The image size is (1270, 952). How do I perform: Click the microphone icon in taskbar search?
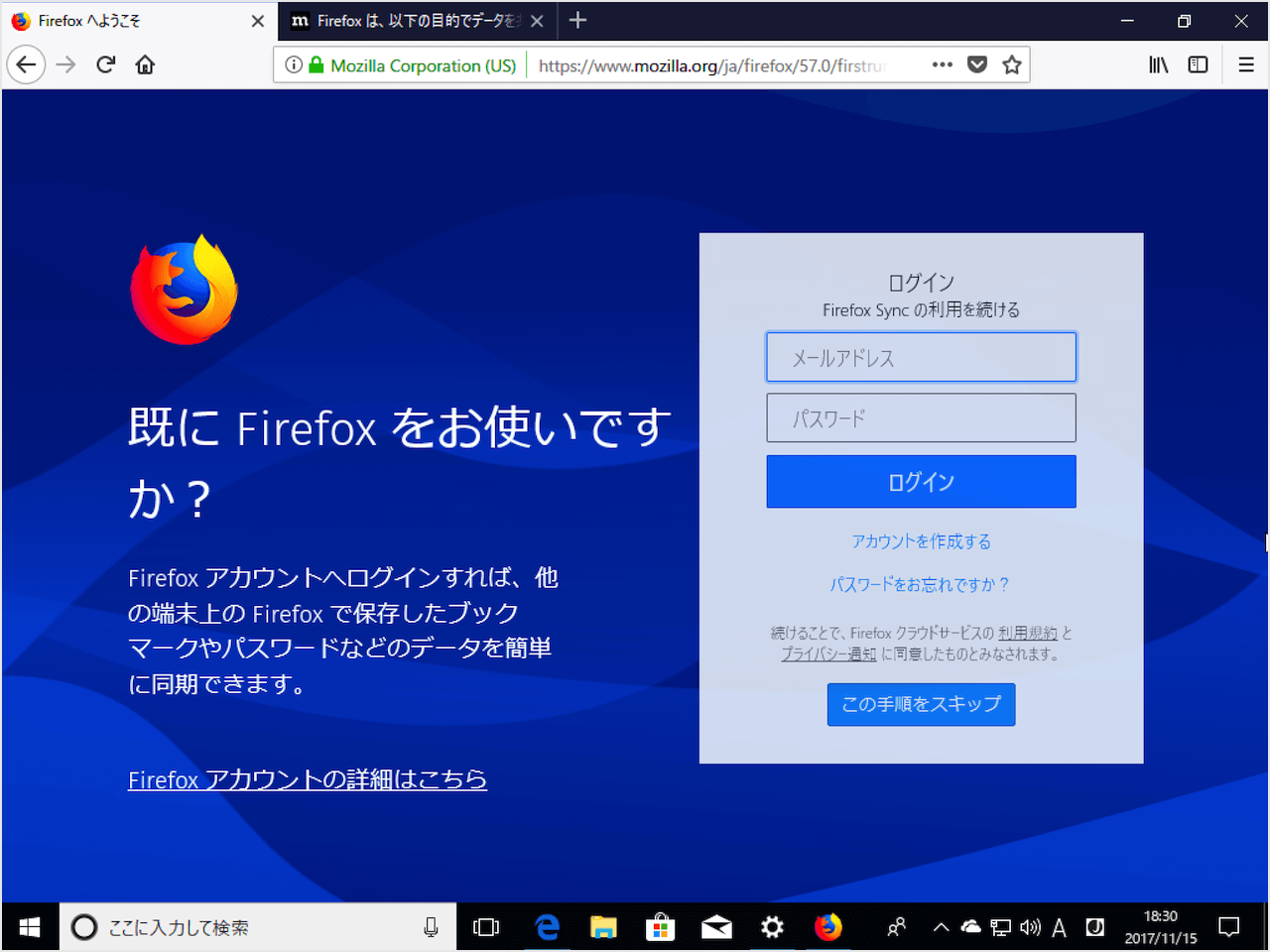click(431, 927)
